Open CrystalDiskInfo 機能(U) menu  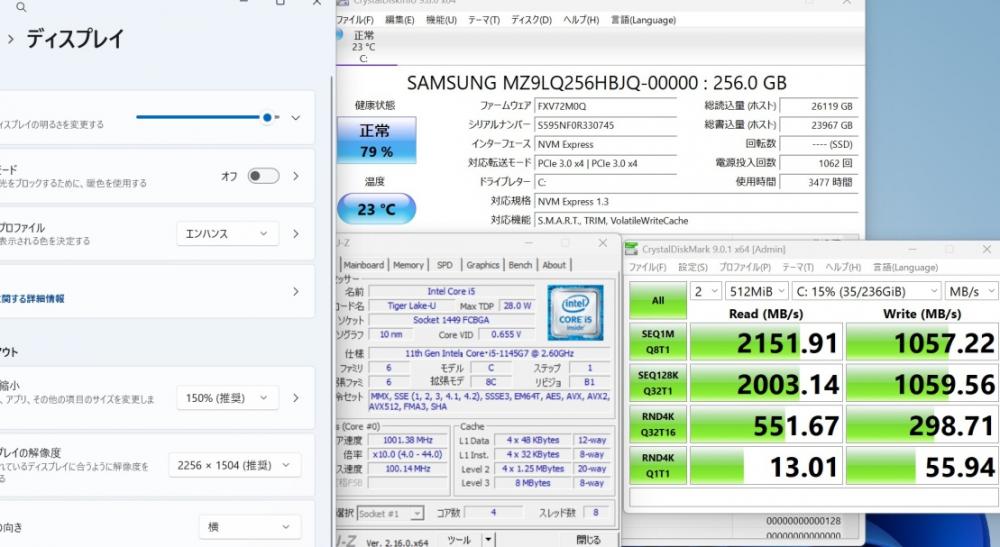pyautogui.click(x=441, y=20)
